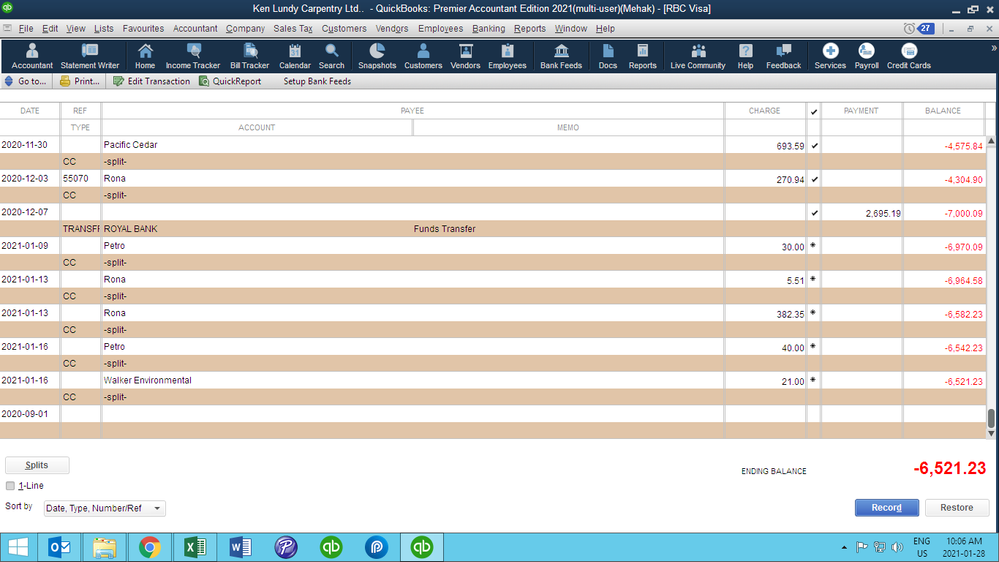Screen dimensions: 999x562
Task: Open Outlook from taskbar
Action: pos(59,547)
